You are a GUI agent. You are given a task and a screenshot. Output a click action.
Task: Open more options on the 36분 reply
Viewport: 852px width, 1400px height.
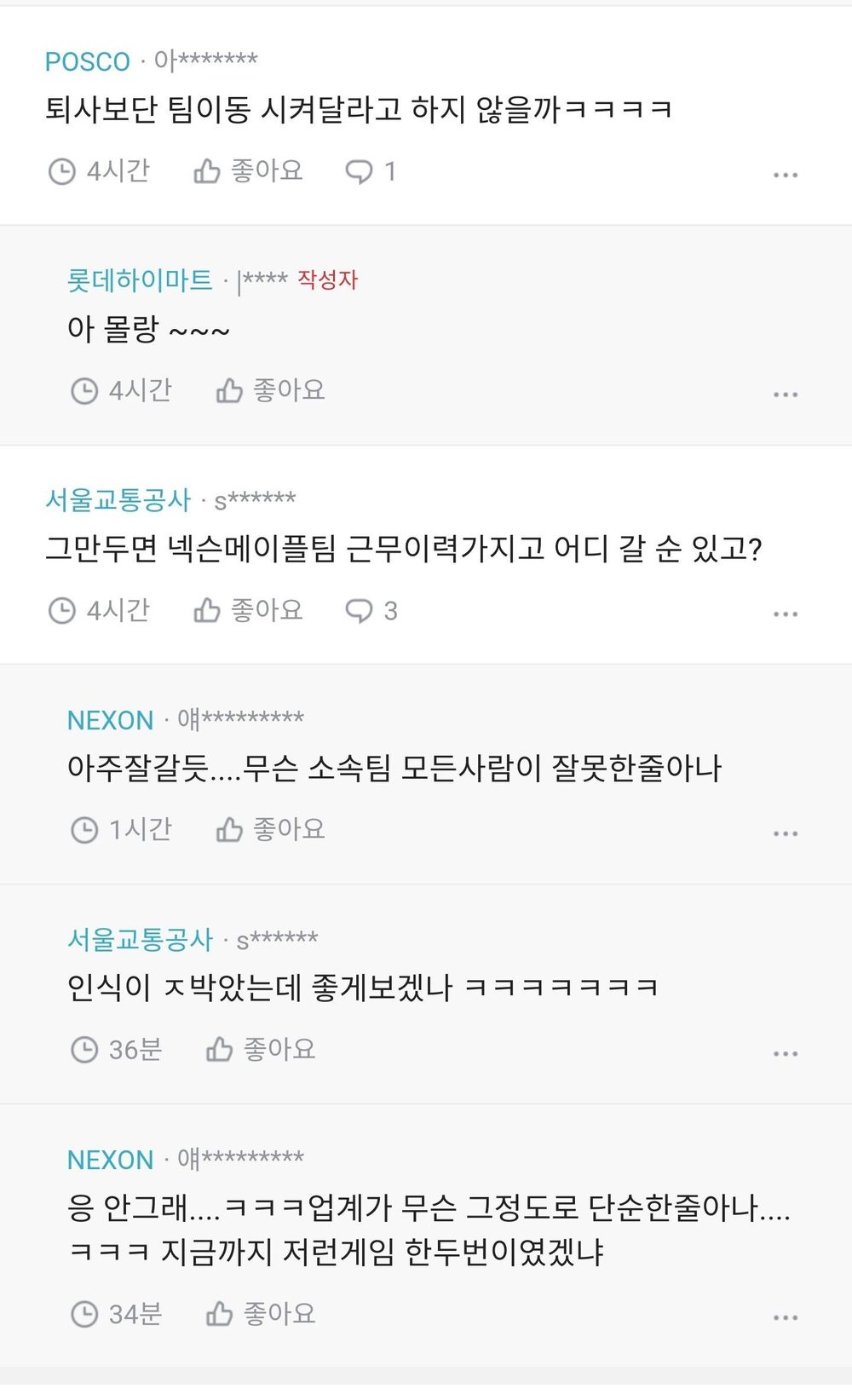click(x=785, y=1053)
